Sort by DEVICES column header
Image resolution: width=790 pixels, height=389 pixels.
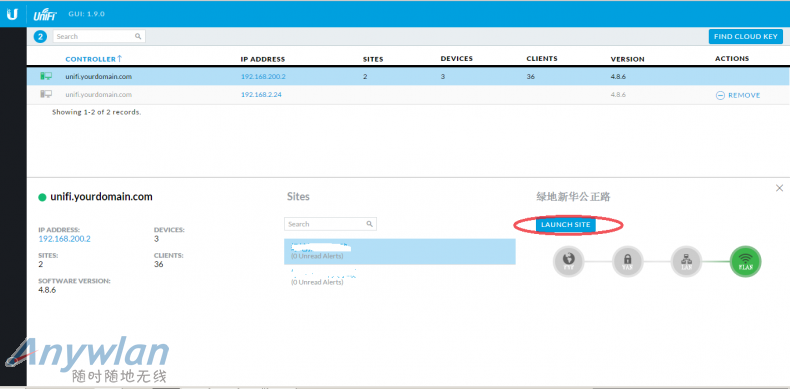click(x=456, y=58)
